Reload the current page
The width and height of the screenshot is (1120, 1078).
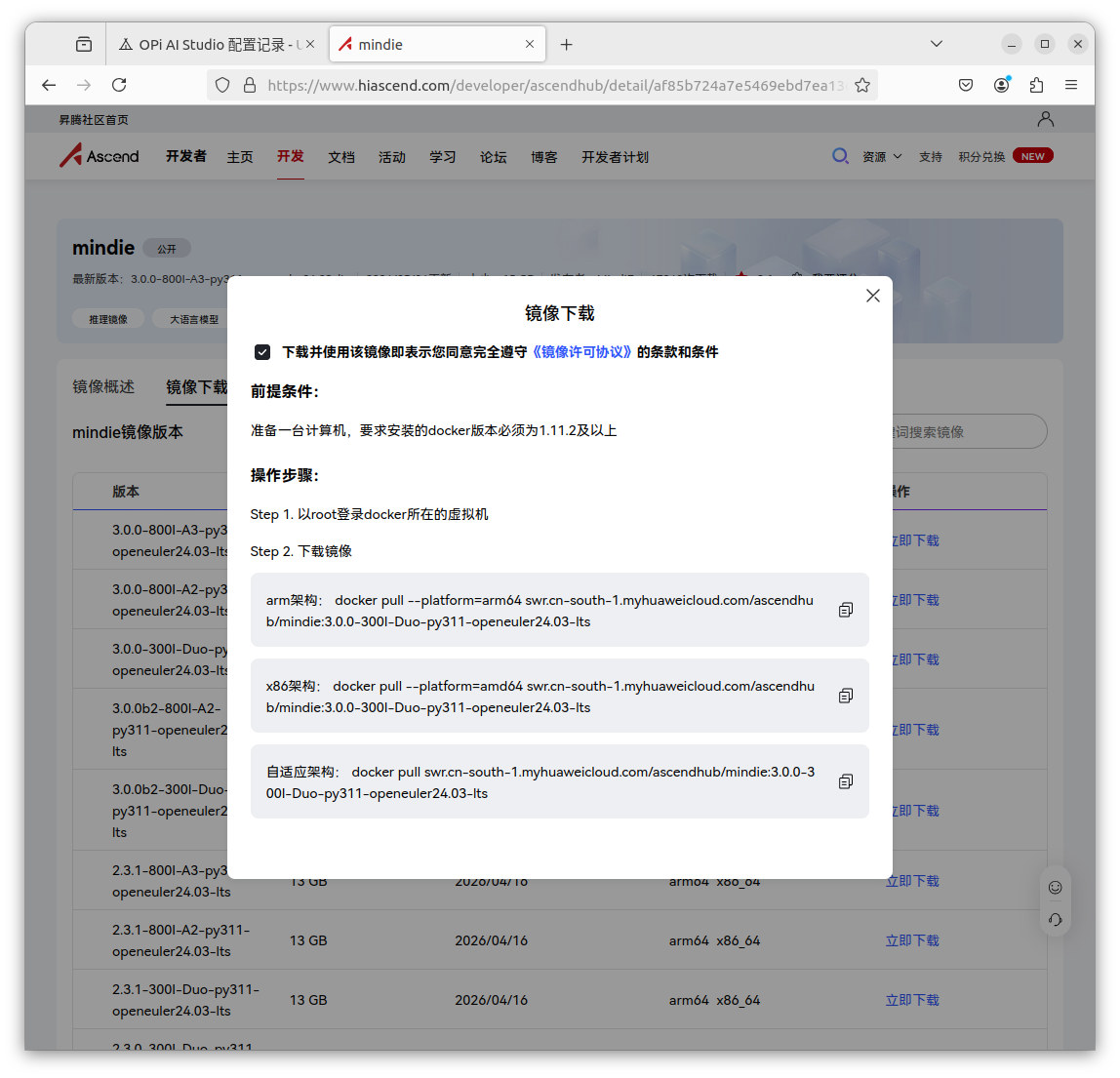[119, 85]
